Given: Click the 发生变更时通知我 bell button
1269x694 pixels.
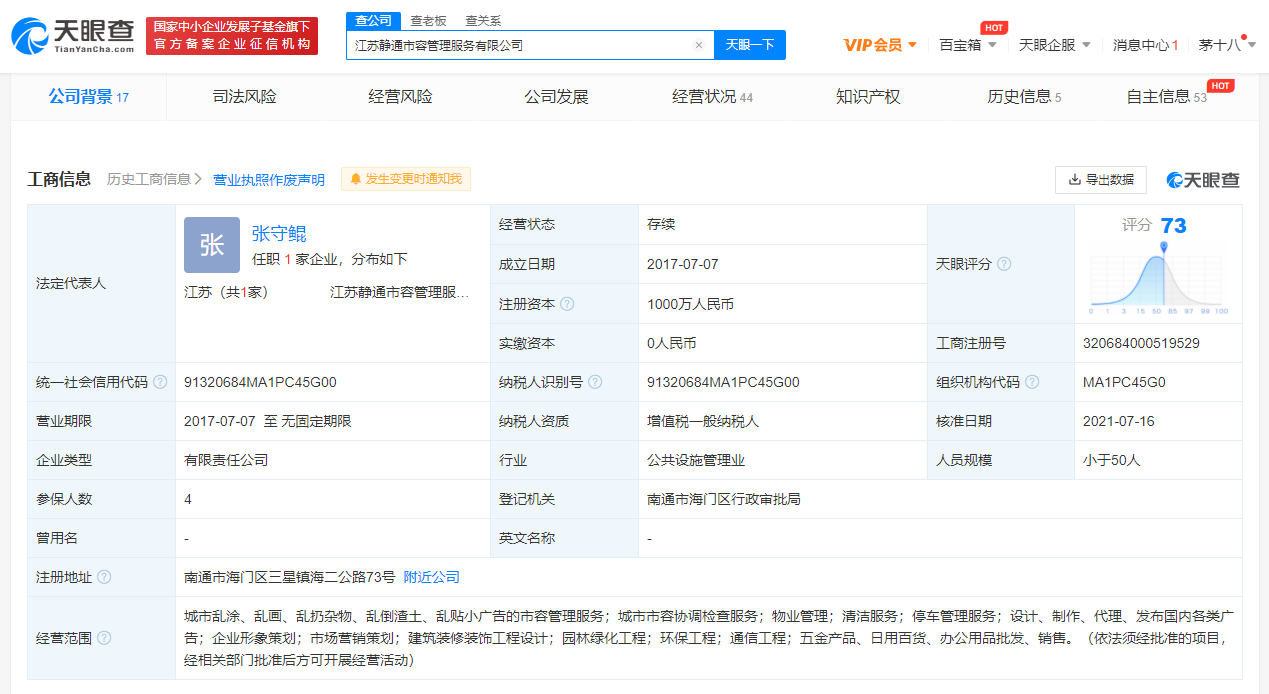Looking at the screenshot, I should 405,179.
